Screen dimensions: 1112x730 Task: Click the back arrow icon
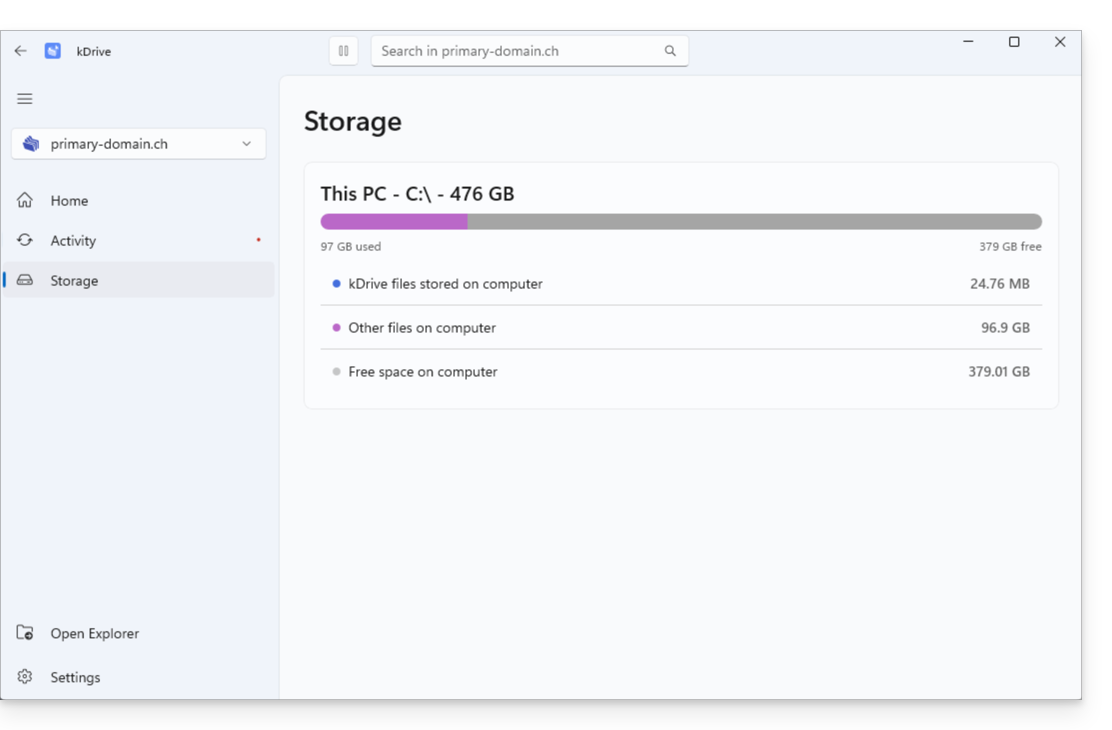(x=21, y=51)
